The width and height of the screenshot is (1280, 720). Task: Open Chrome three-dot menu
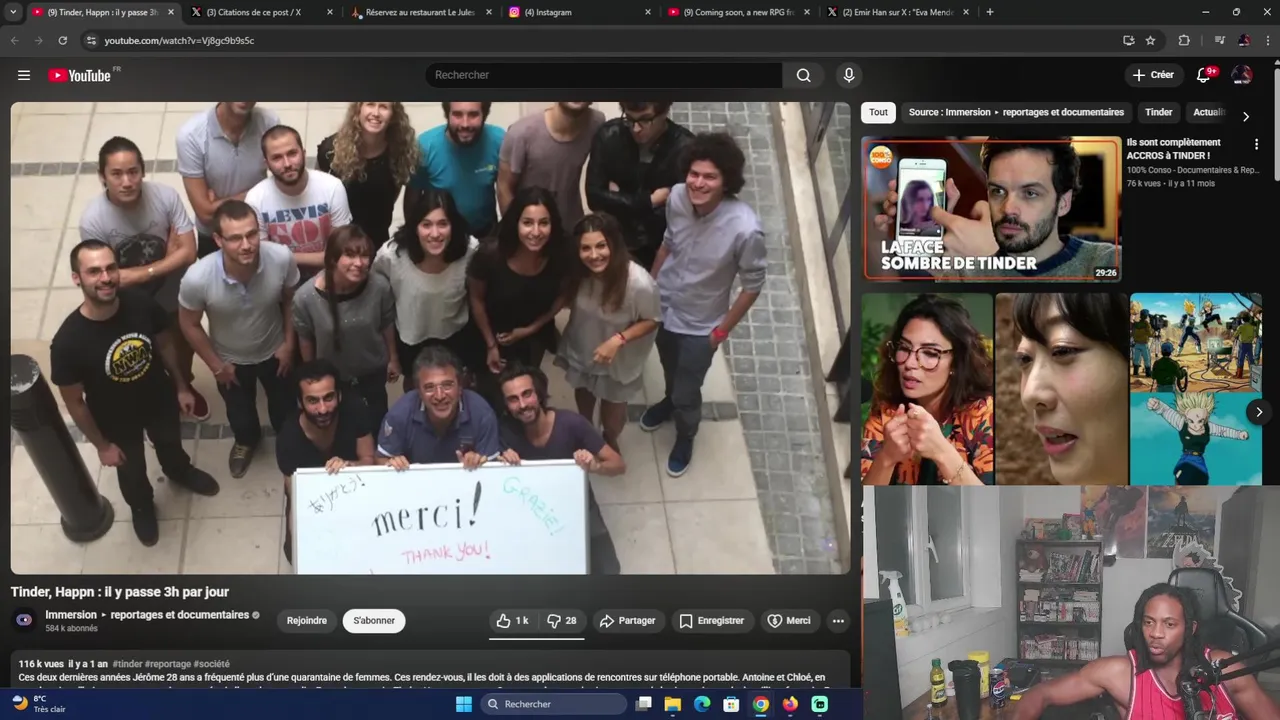pyautogui.click(x=1267, y=40)
